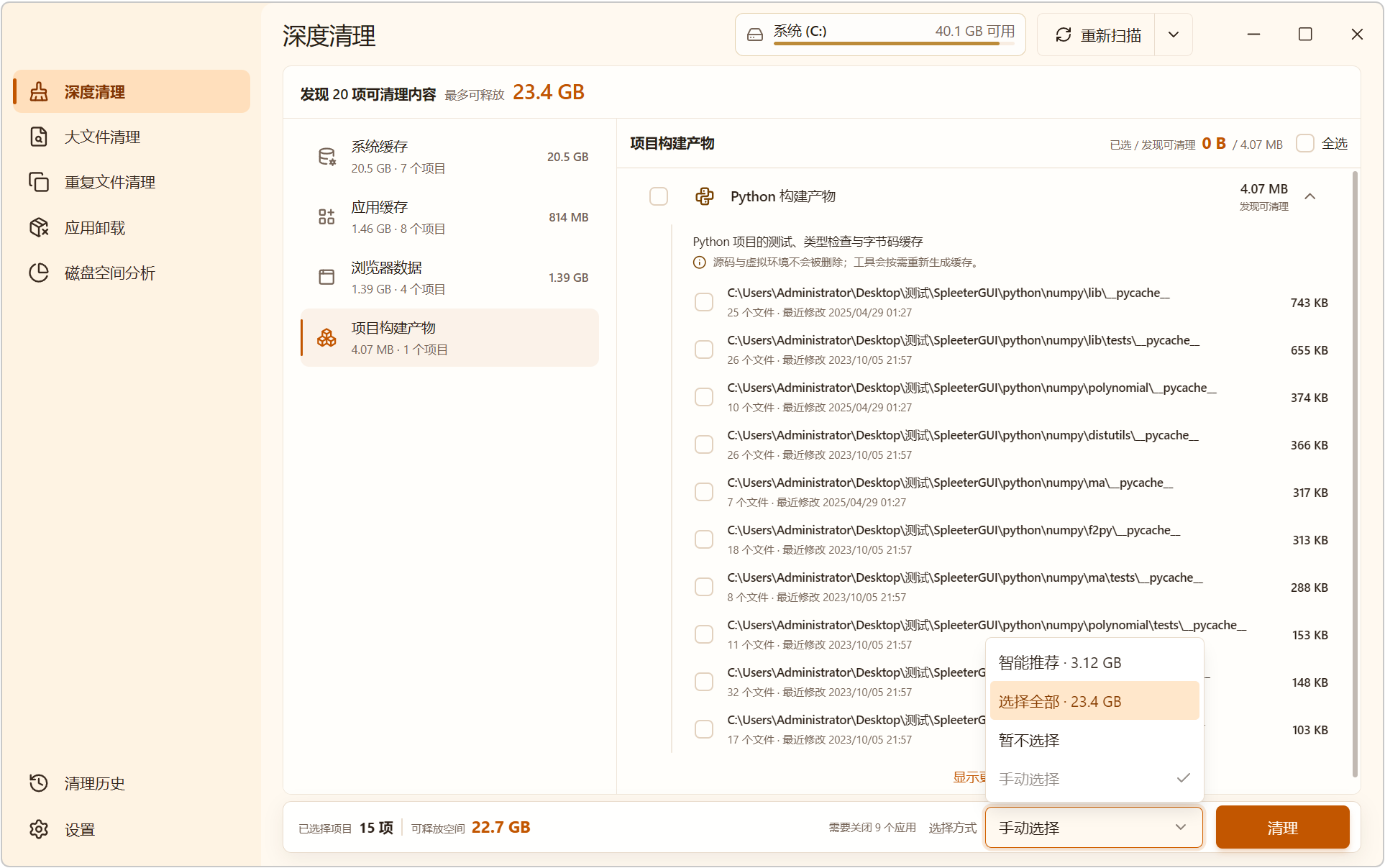
Task: Click the 已选择项目 15 项 count
Action: [x=346, y=828]
